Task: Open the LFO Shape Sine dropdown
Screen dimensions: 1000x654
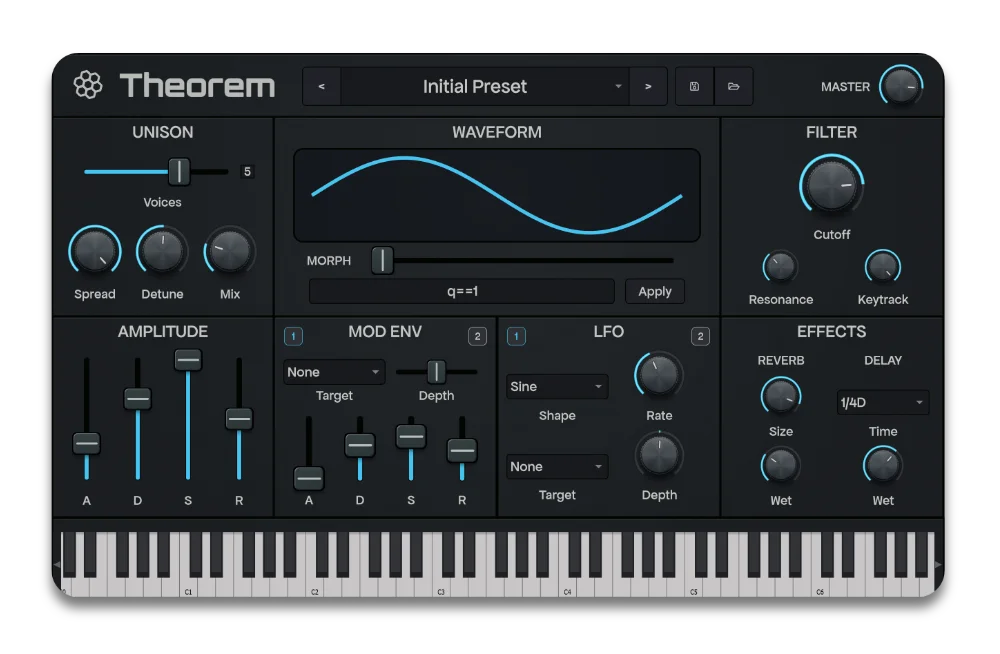Action: [x=557, y=387]
